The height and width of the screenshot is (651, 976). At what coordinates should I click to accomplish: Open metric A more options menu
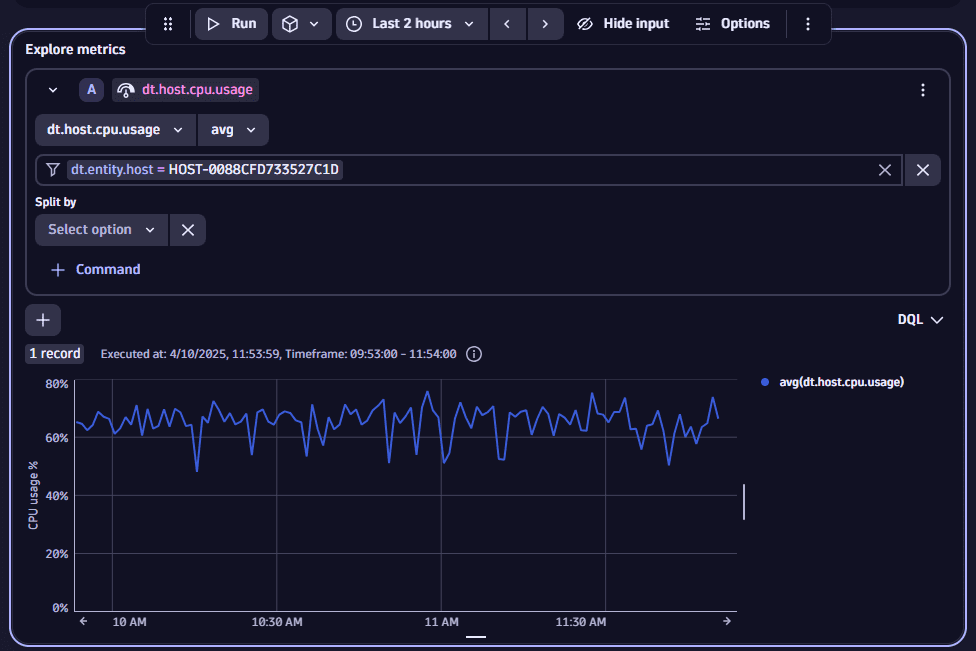tap(922, 90)
